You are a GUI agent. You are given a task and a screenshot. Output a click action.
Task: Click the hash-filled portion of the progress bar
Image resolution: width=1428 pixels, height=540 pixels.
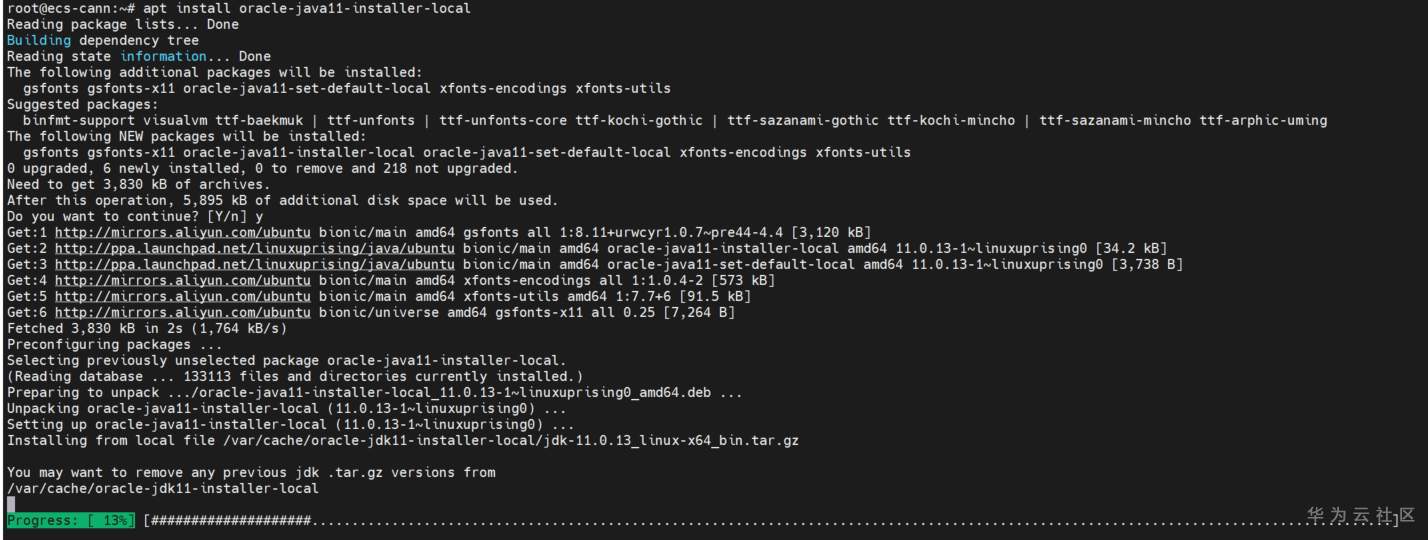230,521
